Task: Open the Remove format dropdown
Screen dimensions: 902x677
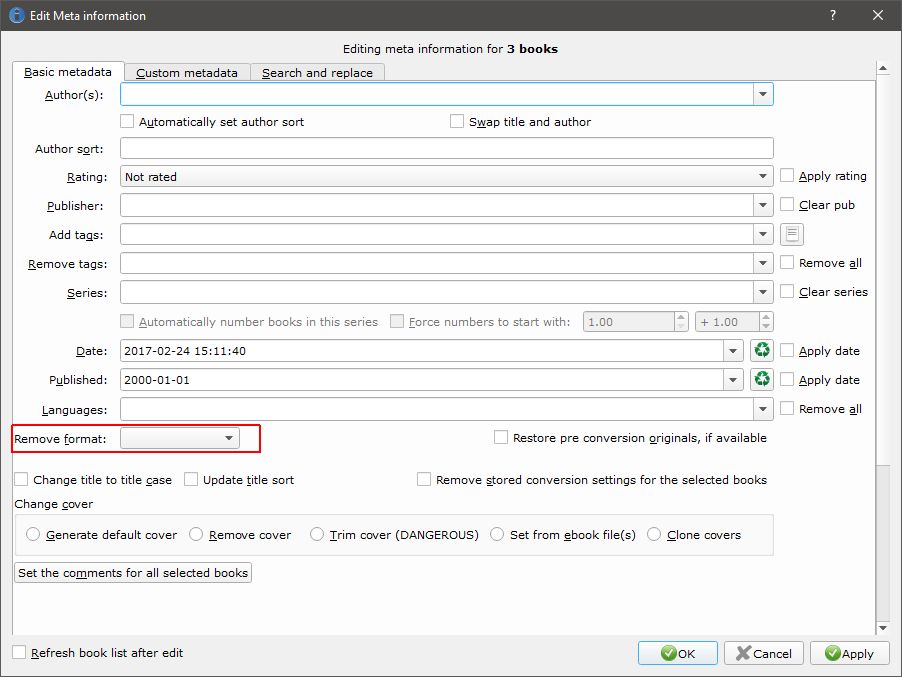Action: [179, 438]
